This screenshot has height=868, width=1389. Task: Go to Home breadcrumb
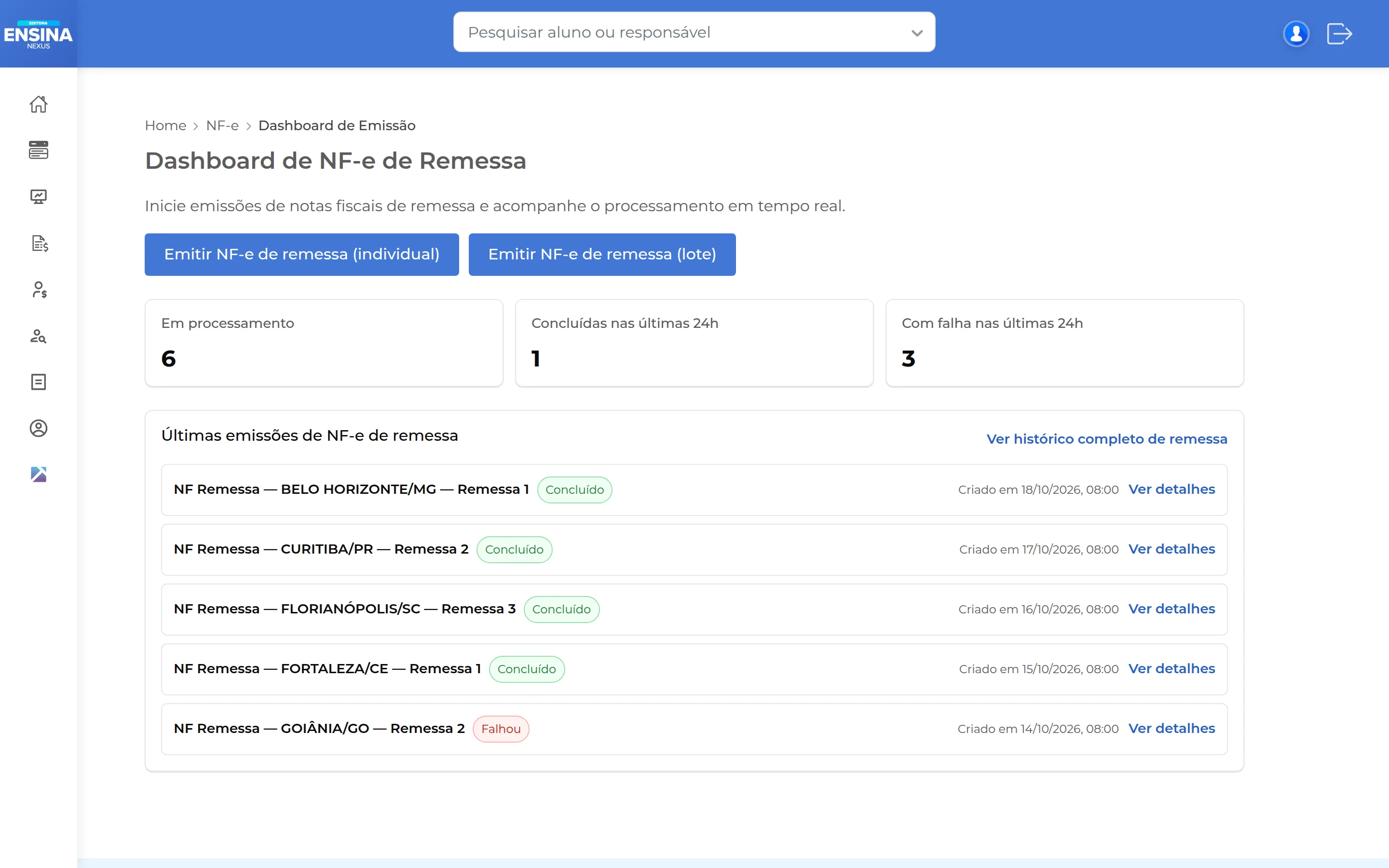pyautogui.click(x=165, y=126)
